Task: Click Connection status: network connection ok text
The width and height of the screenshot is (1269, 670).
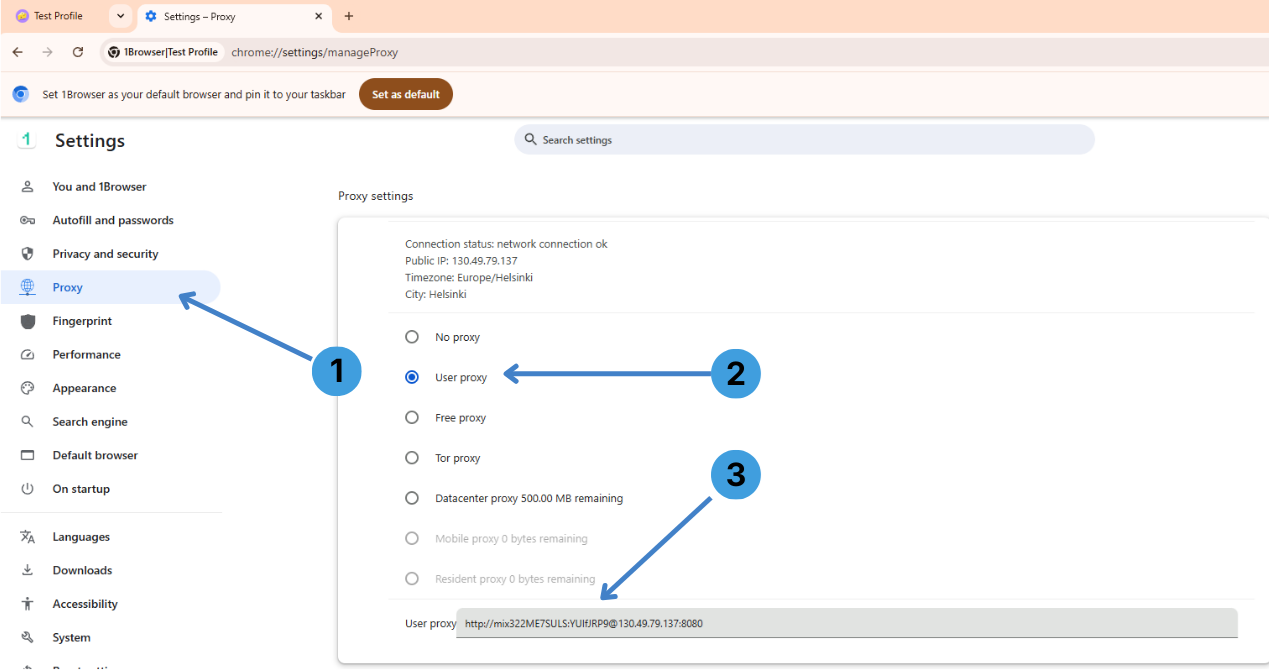Action: coord(506,244)
